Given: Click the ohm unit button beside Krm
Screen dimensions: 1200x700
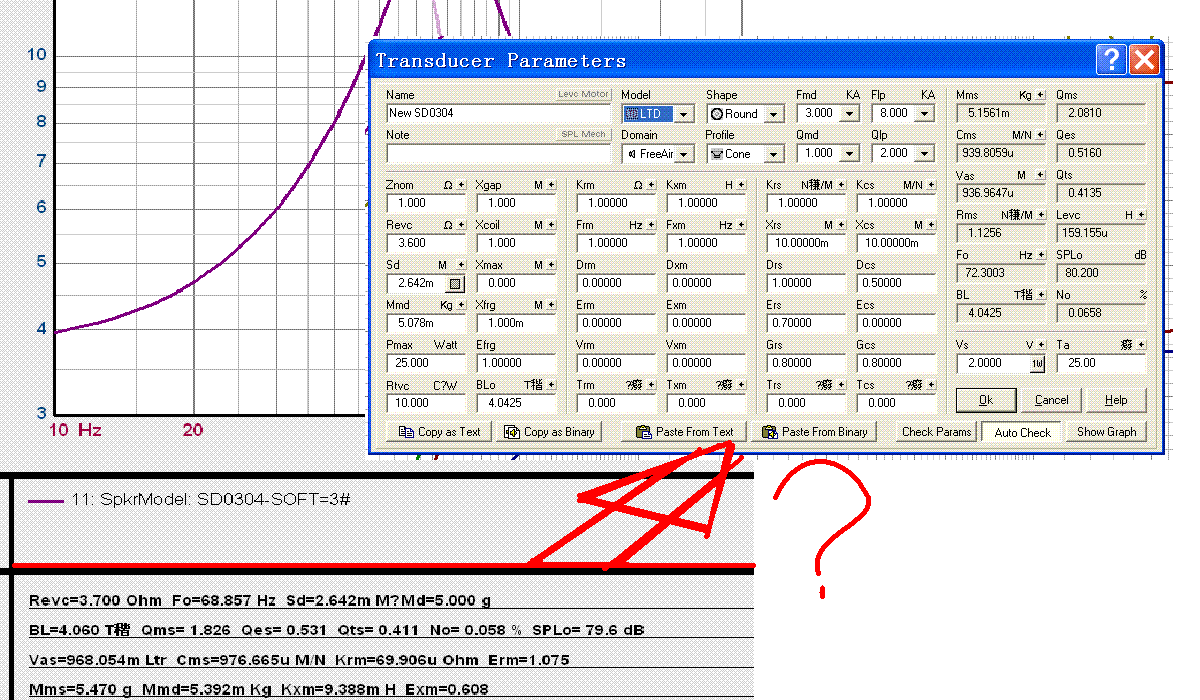Looking at the screenshot, I should [x=652, y=185].
